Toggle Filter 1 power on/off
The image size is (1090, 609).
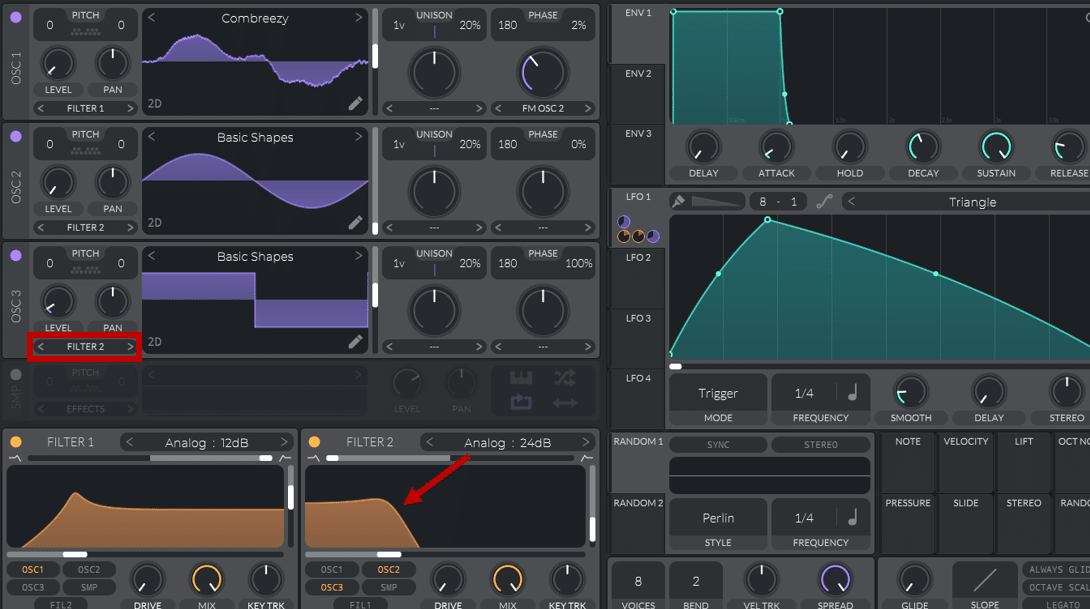coord(15,442)
